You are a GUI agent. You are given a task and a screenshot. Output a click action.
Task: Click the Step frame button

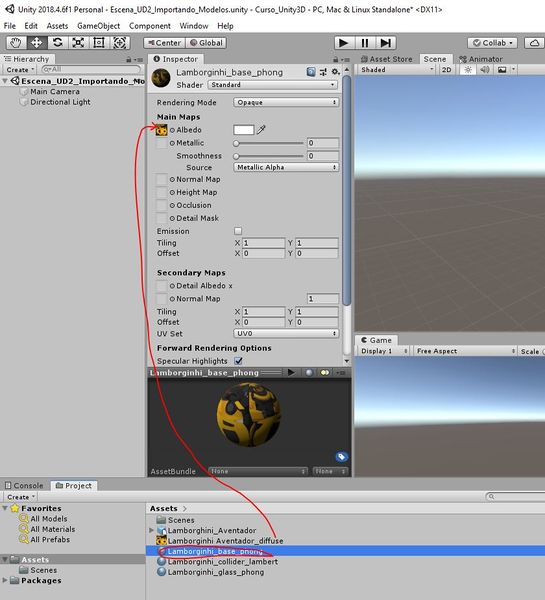click(385, 43)
